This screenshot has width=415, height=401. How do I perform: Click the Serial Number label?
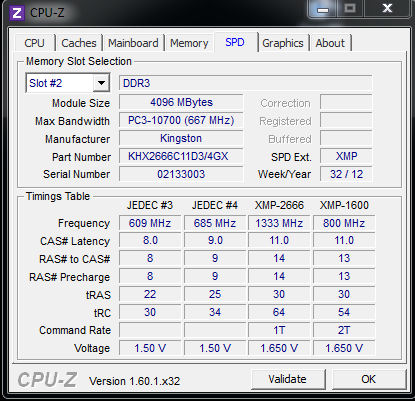(77, 174)
